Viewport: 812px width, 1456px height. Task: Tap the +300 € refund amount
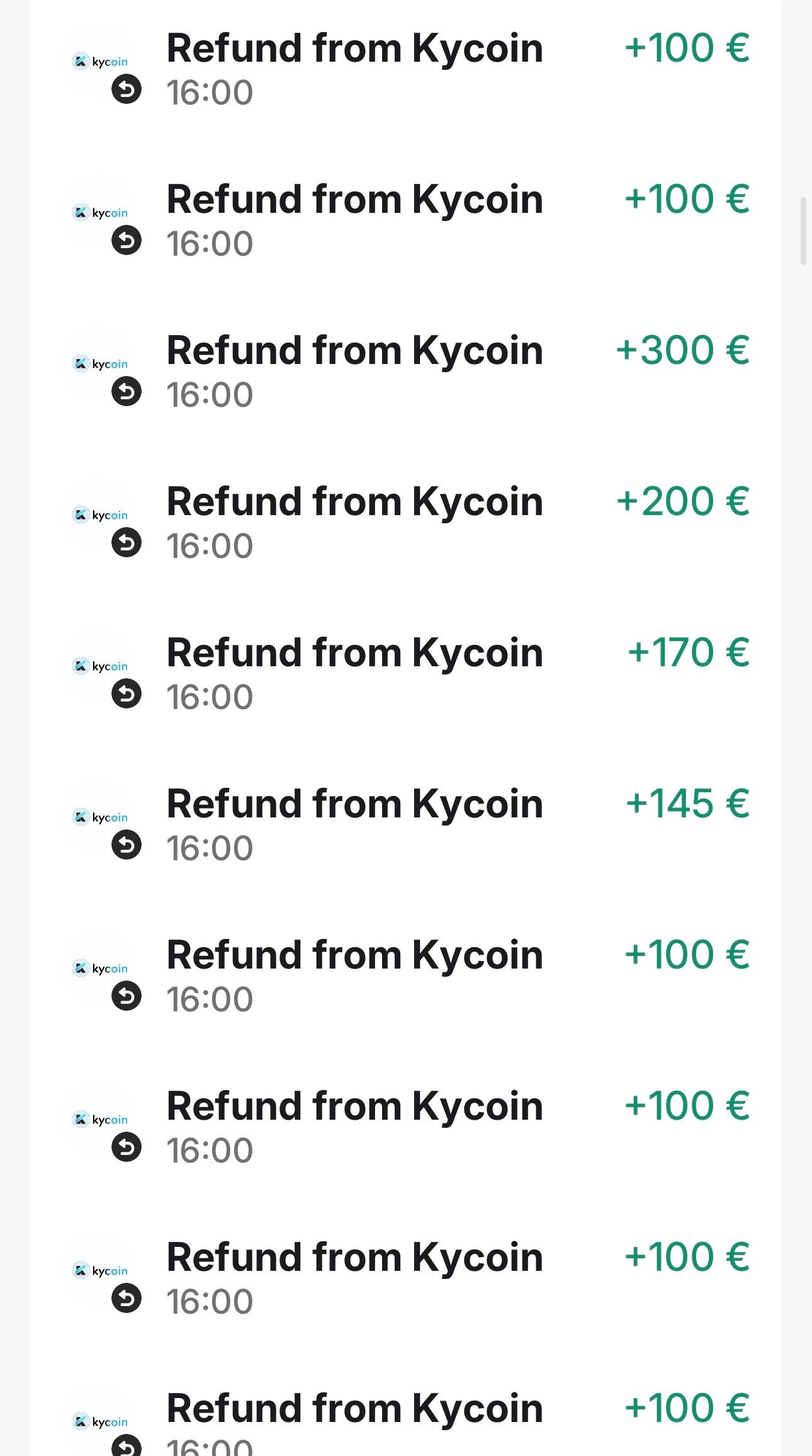coord(683,350)
